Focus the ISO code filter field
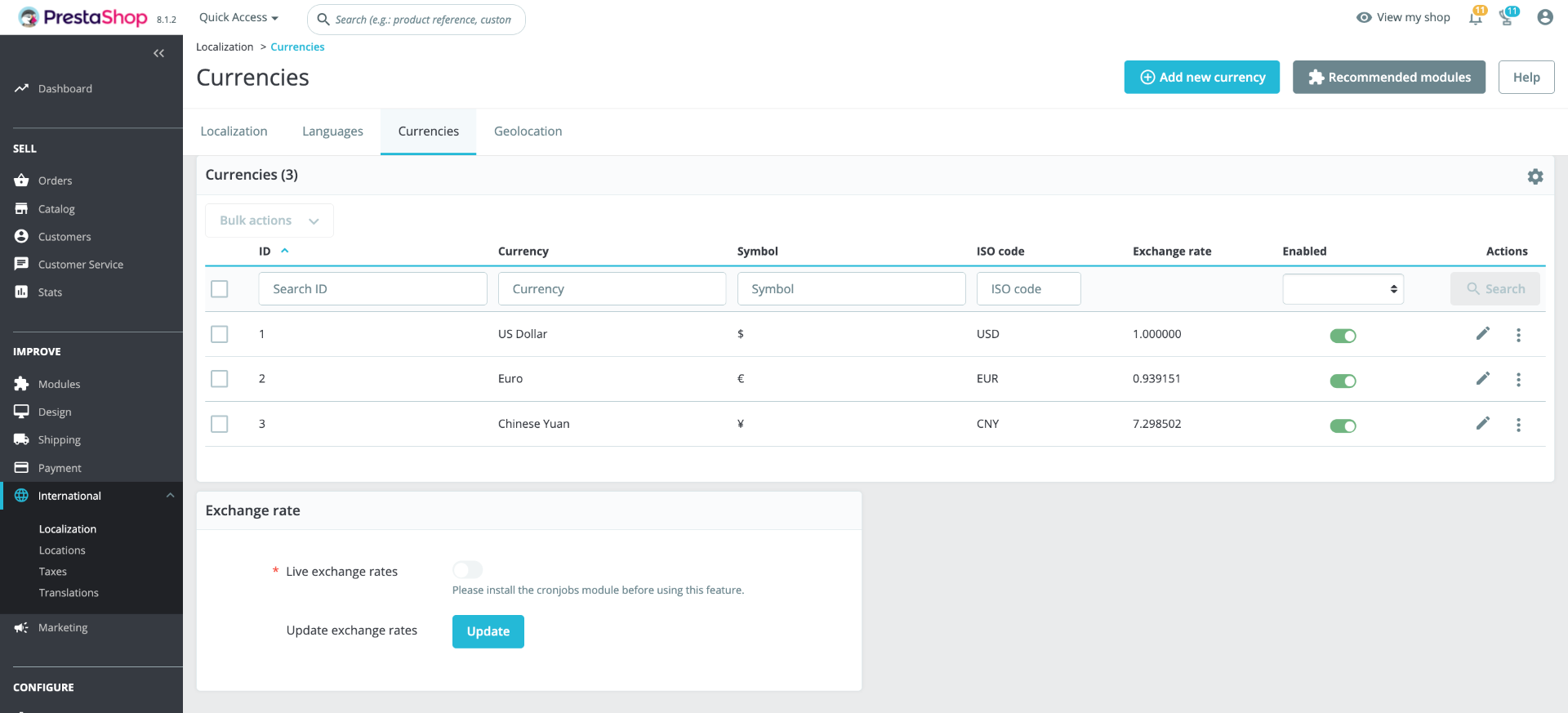 tap(1028, 289)
